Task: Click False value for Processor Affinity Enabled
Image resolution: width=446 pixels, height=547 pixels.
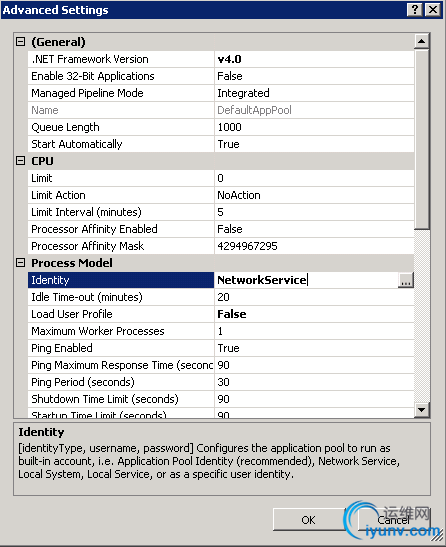Action: (230, 229)
